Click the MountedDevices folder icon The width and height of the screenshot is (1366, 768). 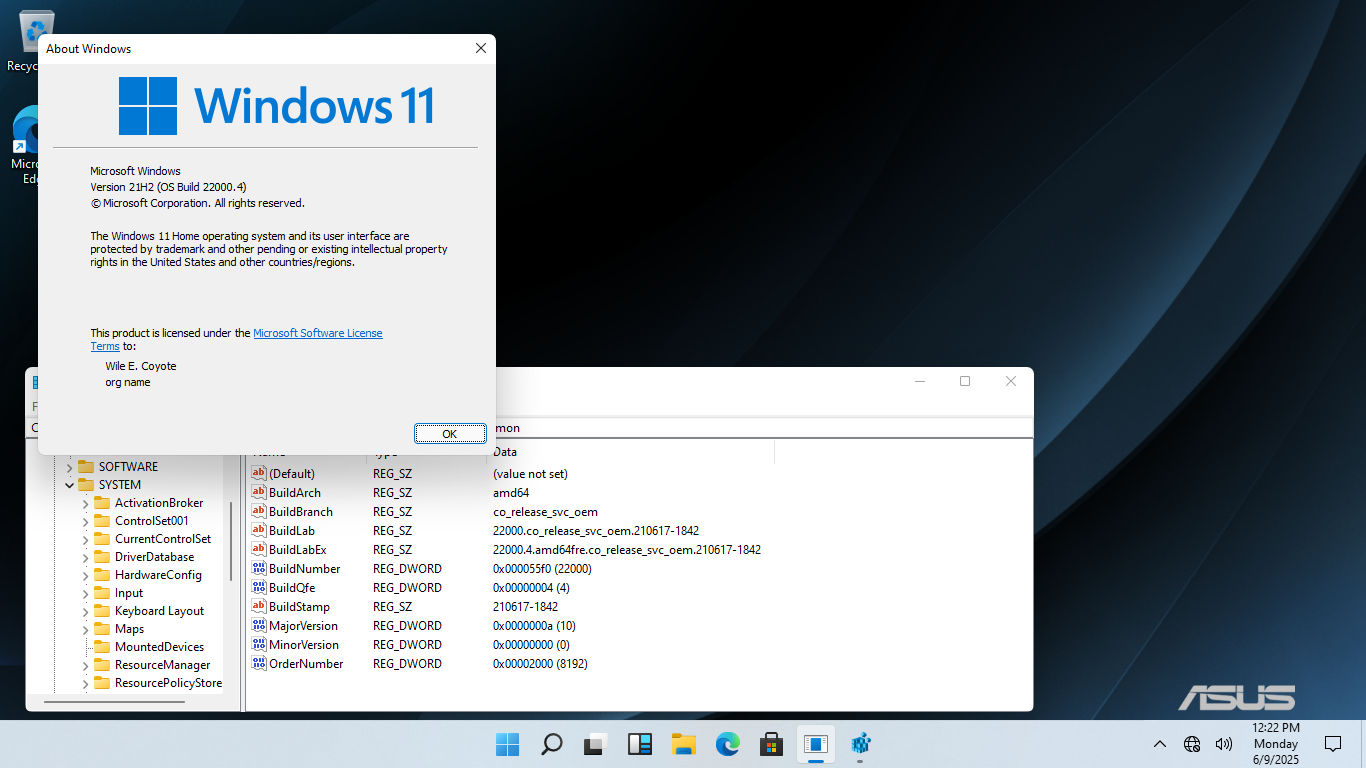[102, 647]
